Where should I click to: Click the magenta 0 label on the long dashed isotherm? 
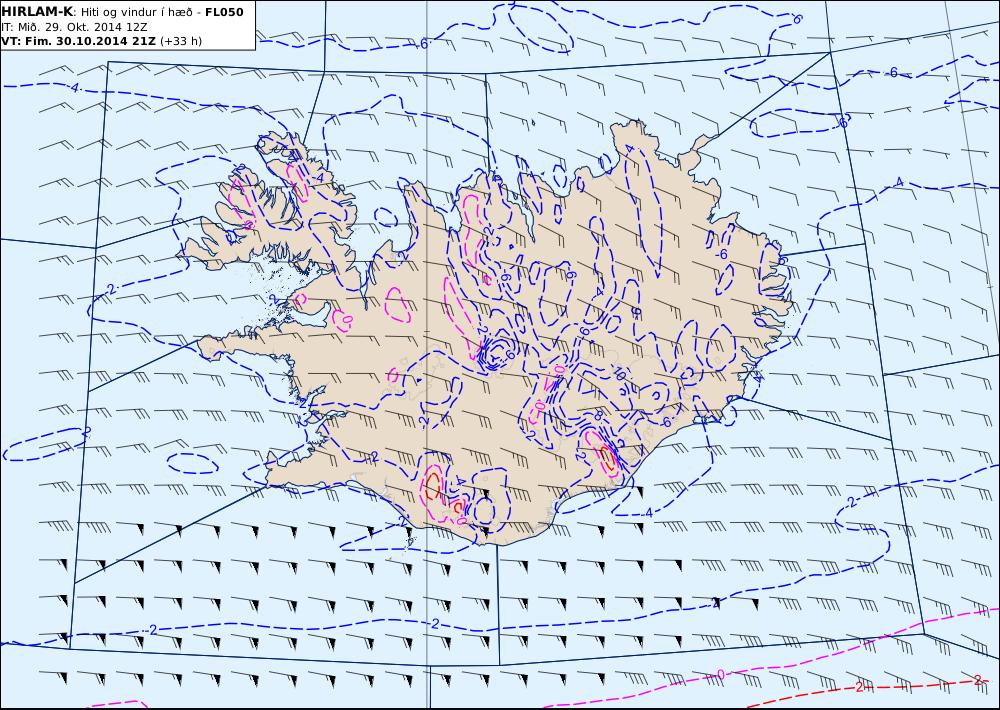[721, 675]
